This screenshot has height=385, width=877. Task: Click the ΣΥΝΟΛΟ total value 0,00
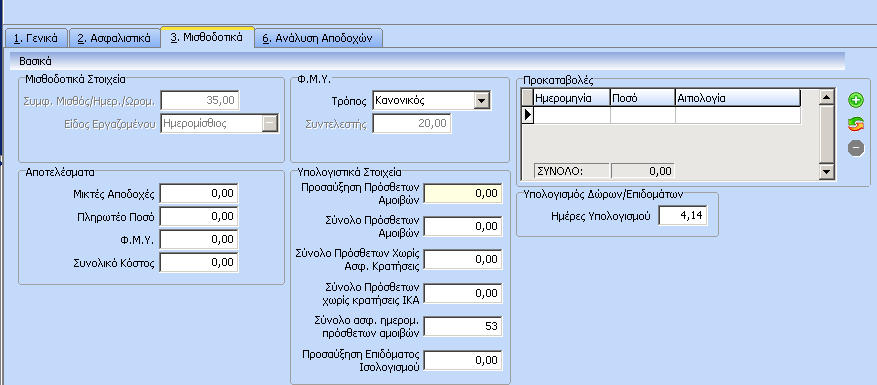(642, 171)
